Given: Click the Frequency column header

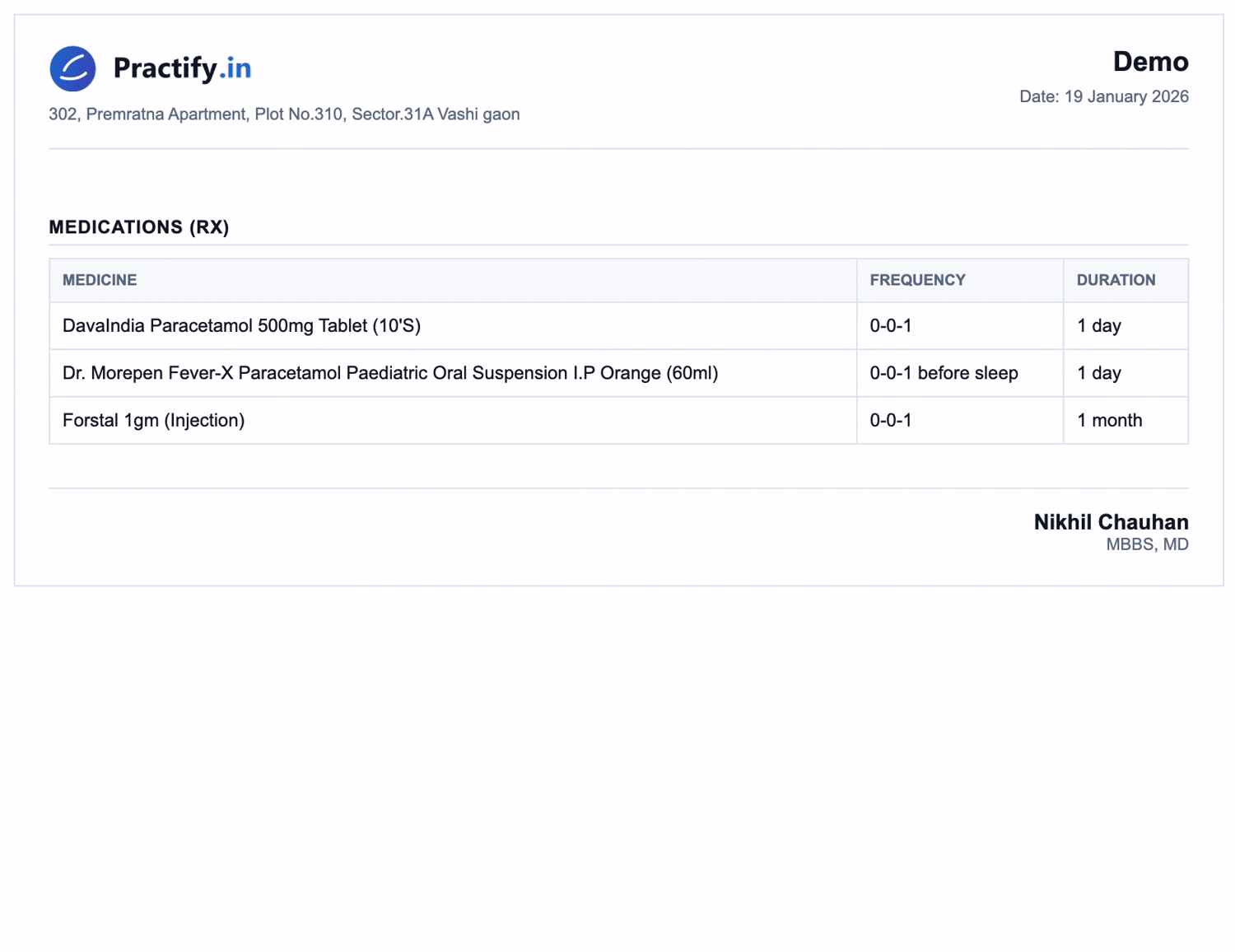Looking at the screenshot, I should 917,280.
